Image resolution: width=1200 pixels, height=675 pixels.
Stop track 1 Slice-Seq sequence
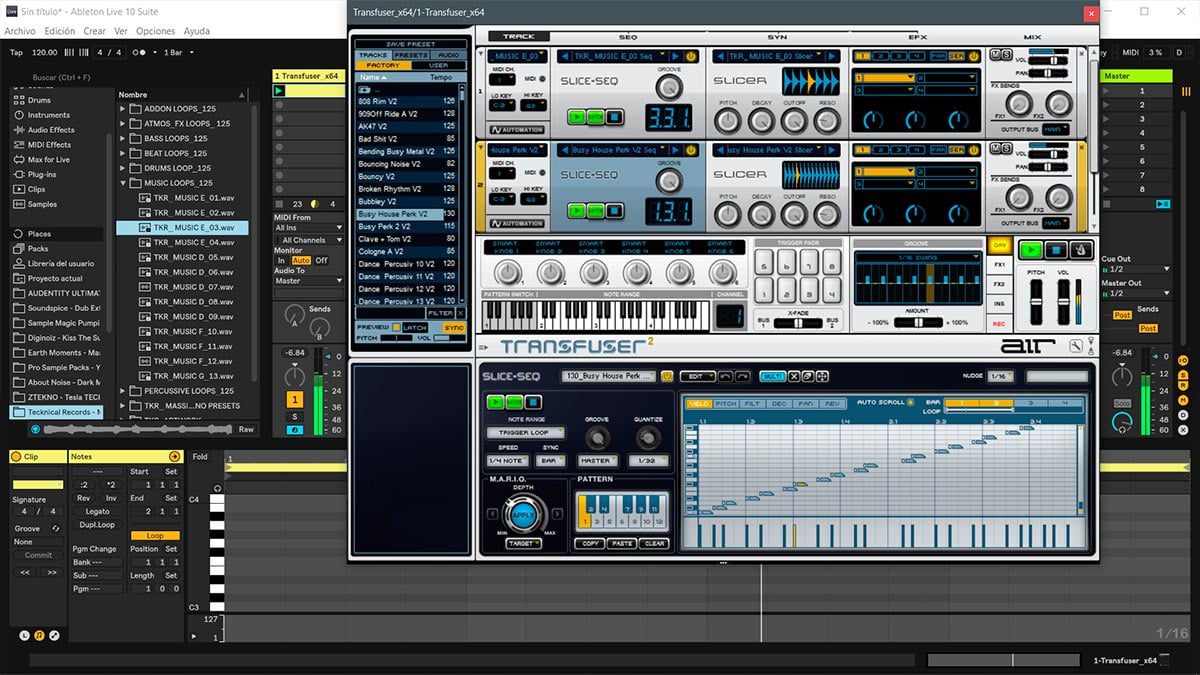(x=614, y=117)
